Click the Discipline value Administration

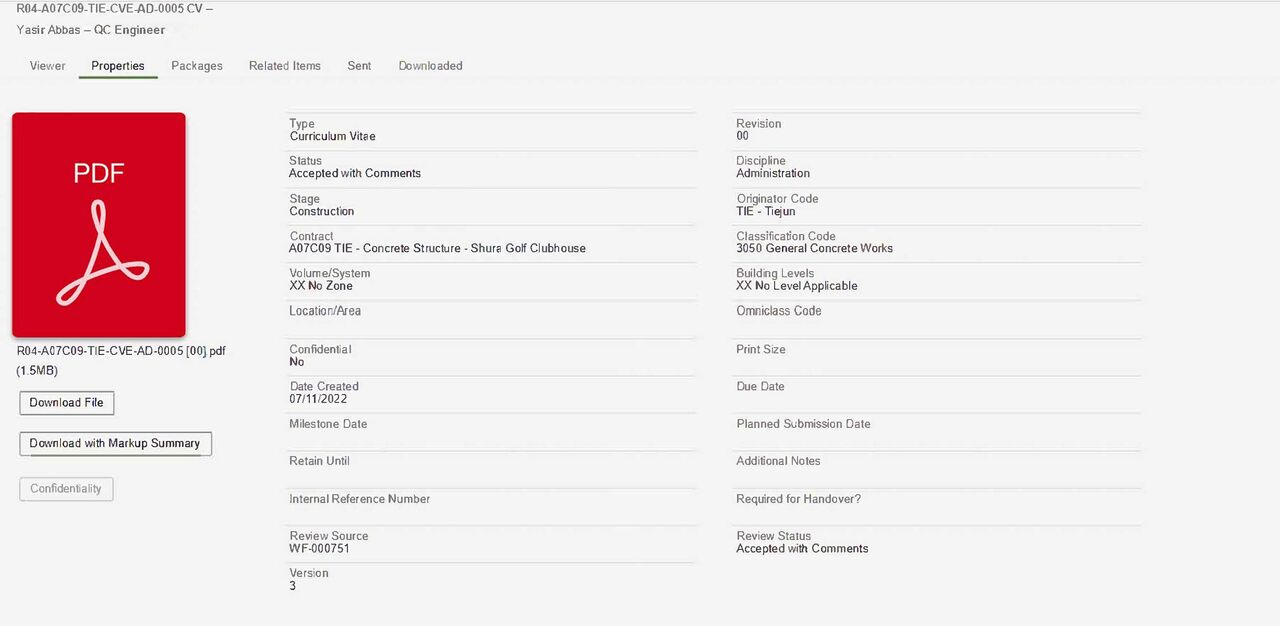coord(773,173)
